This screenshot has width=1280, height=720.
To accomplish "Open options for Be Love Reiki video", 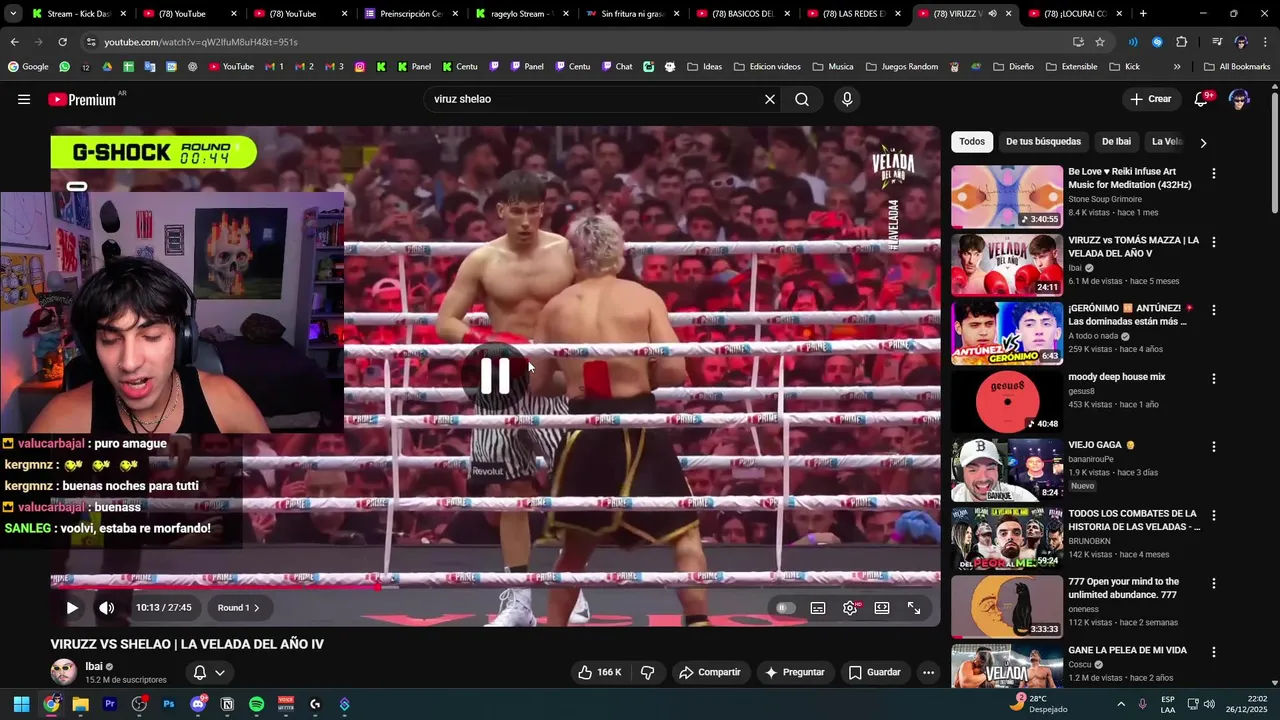I will point(1213,173).
